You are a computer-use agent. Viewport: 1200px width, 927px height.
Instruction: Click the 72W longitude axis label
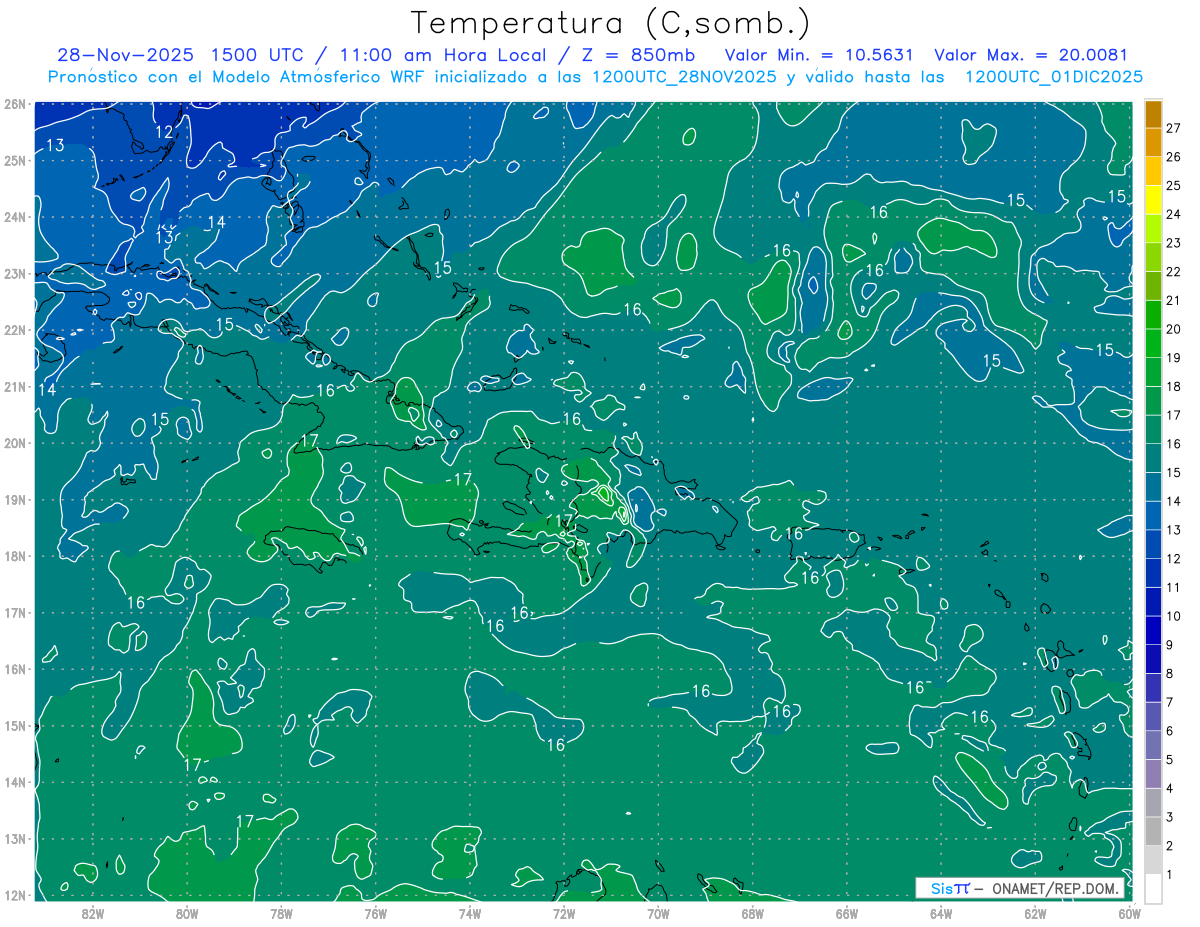(x=564, y=914)
